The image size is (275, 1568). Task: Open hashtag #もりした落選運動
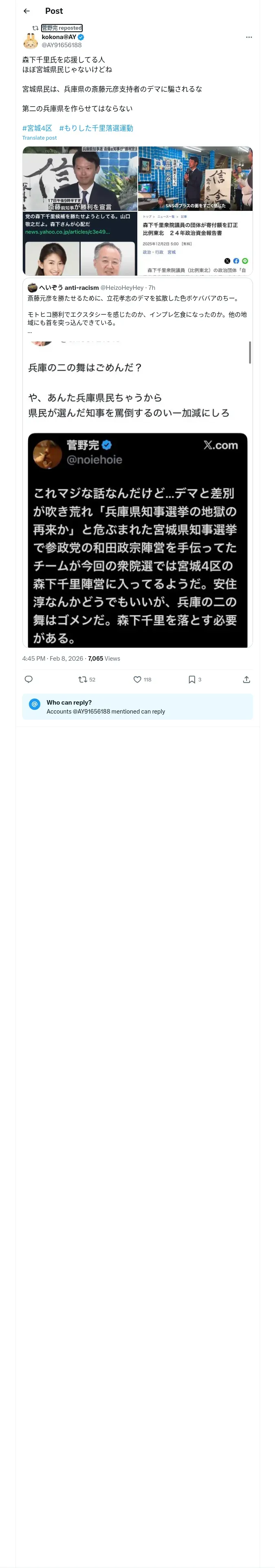[x=96, y=129]
